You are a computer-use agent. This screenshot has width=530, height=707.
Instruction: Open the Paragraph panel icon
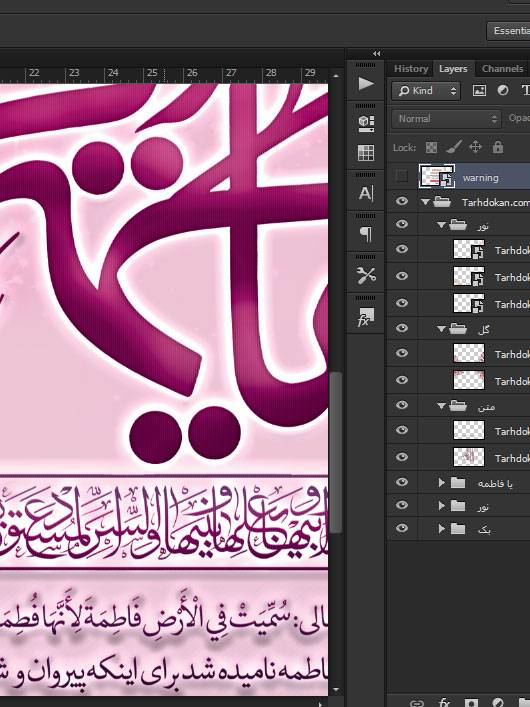click(366, 234)
